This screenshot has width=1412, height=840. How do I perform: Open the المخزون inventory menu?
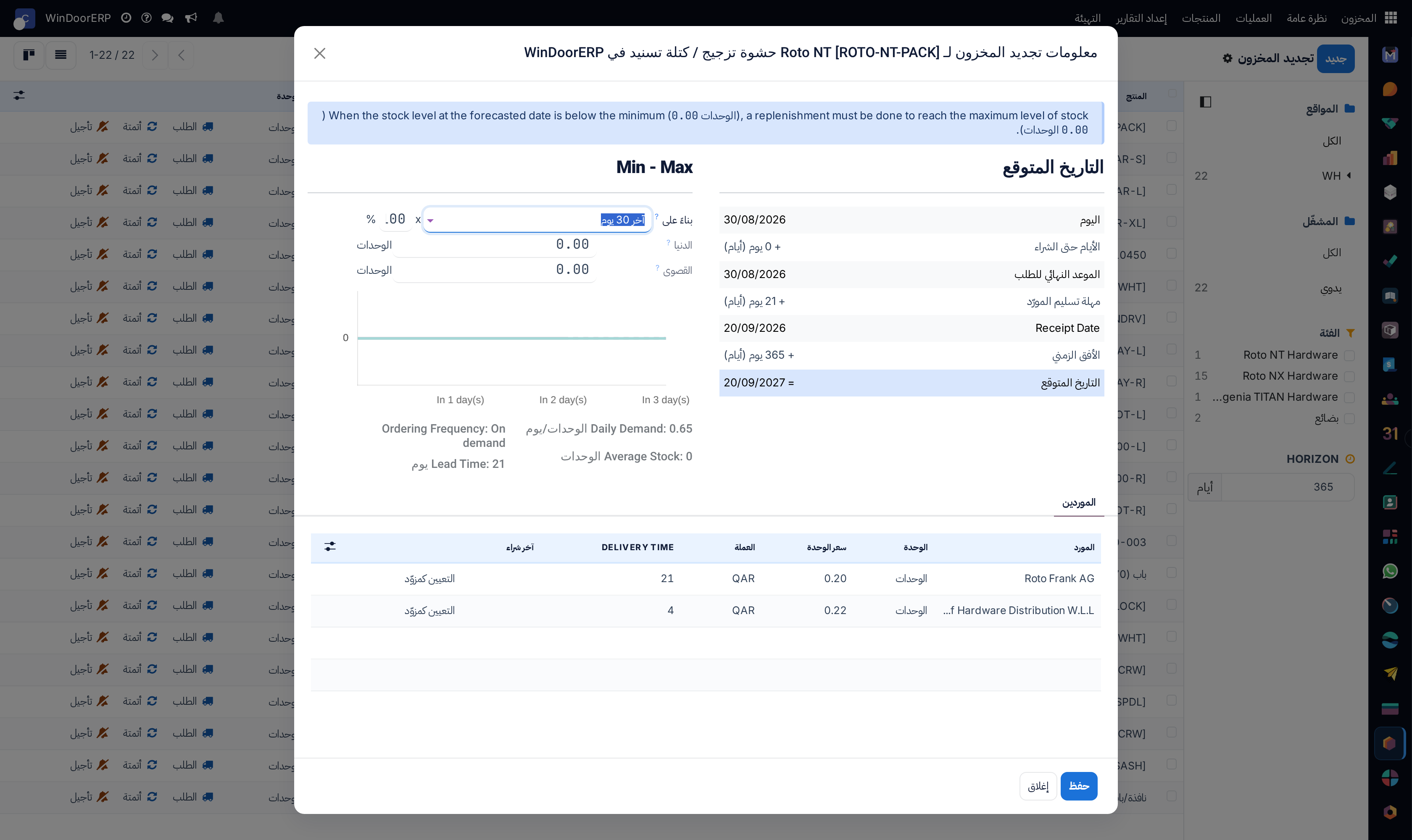coord(1358,18)
